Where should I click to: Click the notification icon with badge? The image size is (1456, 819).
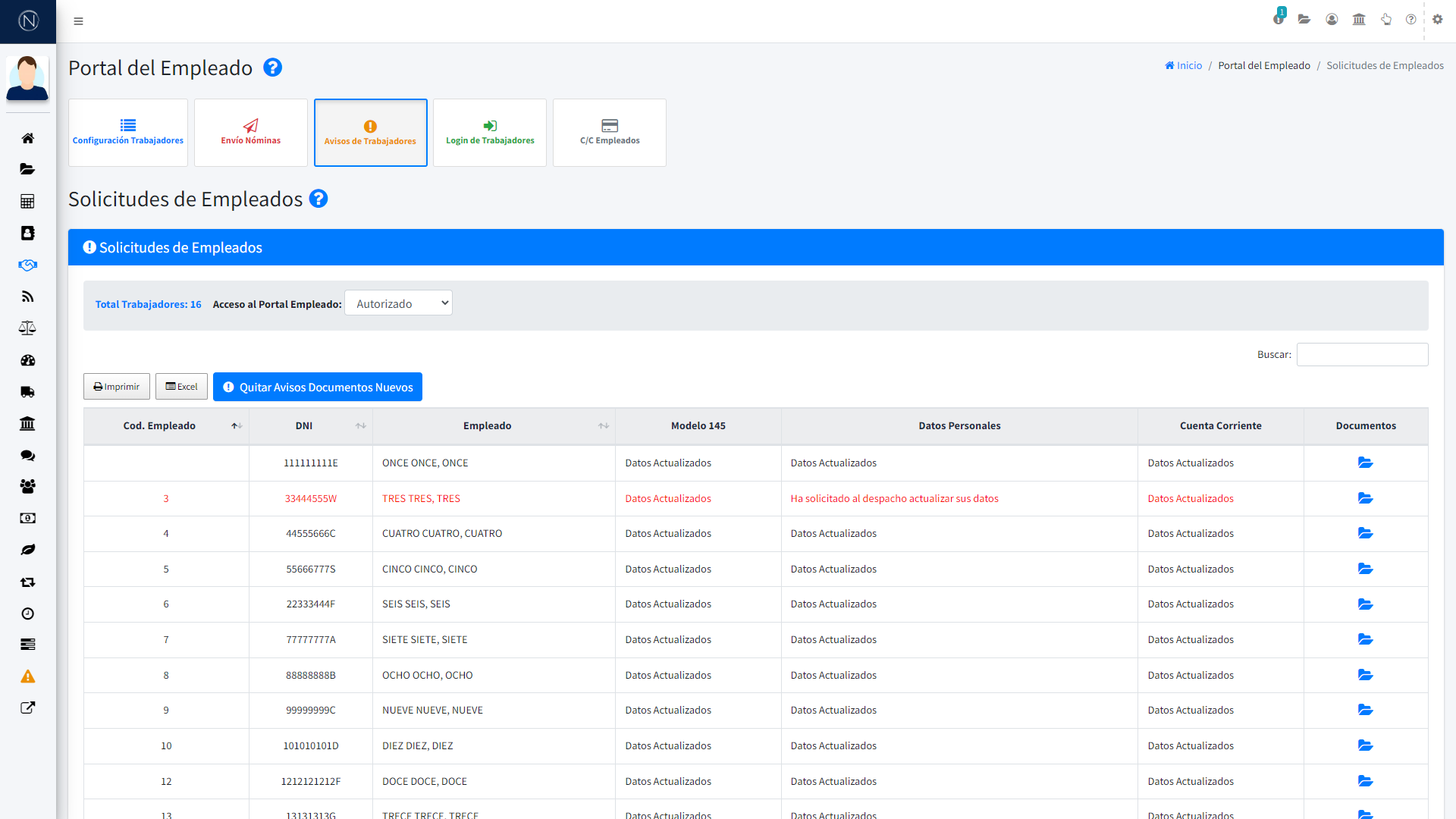(1279, 19)
